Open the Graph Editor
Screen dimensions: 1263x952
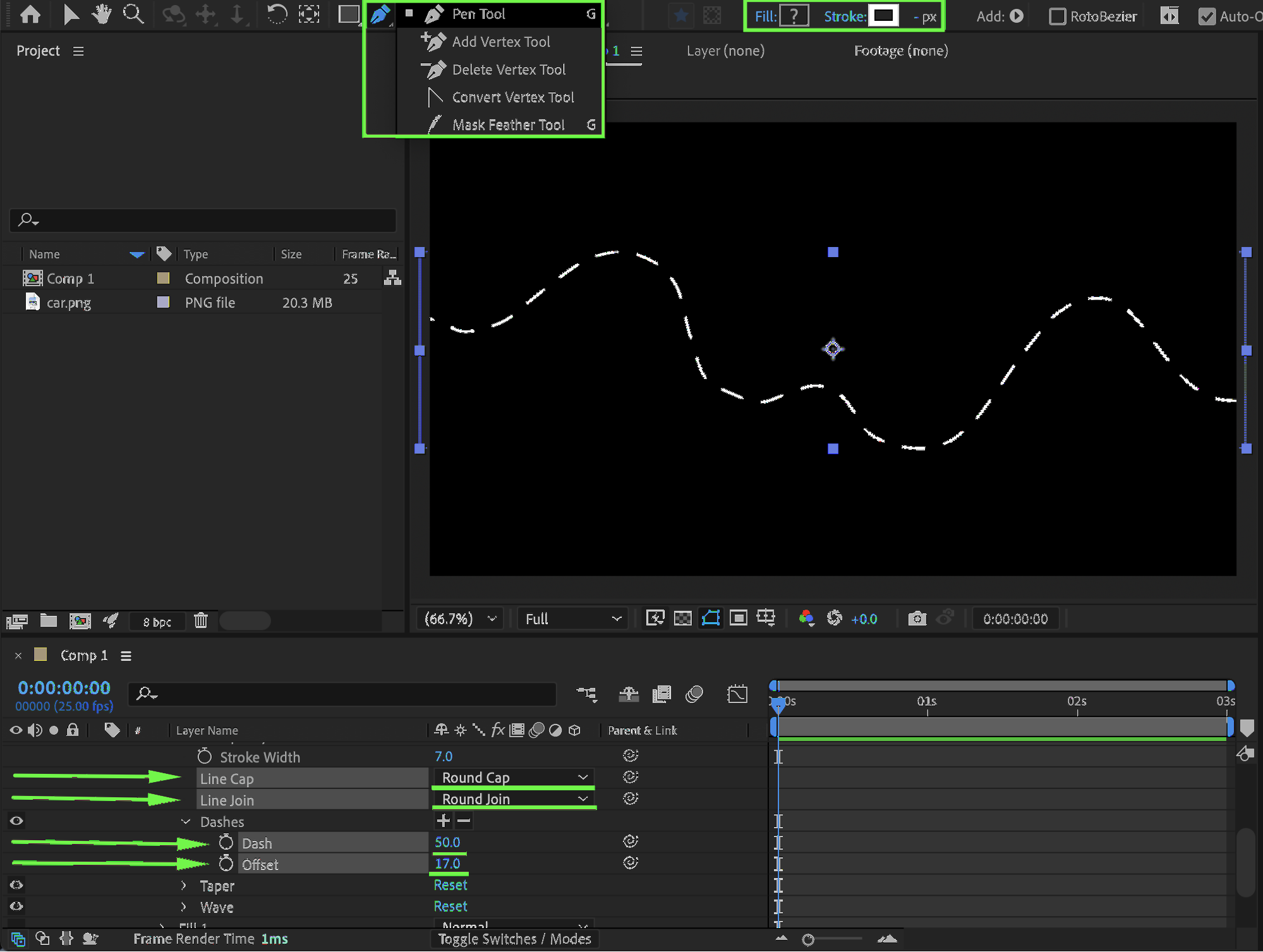point(737,694)
